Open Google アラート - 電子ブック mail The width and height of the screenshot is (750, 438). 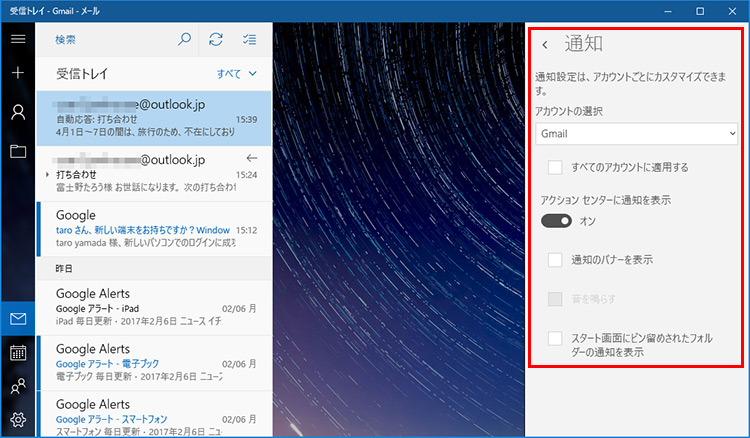click(x=154, y=363)
